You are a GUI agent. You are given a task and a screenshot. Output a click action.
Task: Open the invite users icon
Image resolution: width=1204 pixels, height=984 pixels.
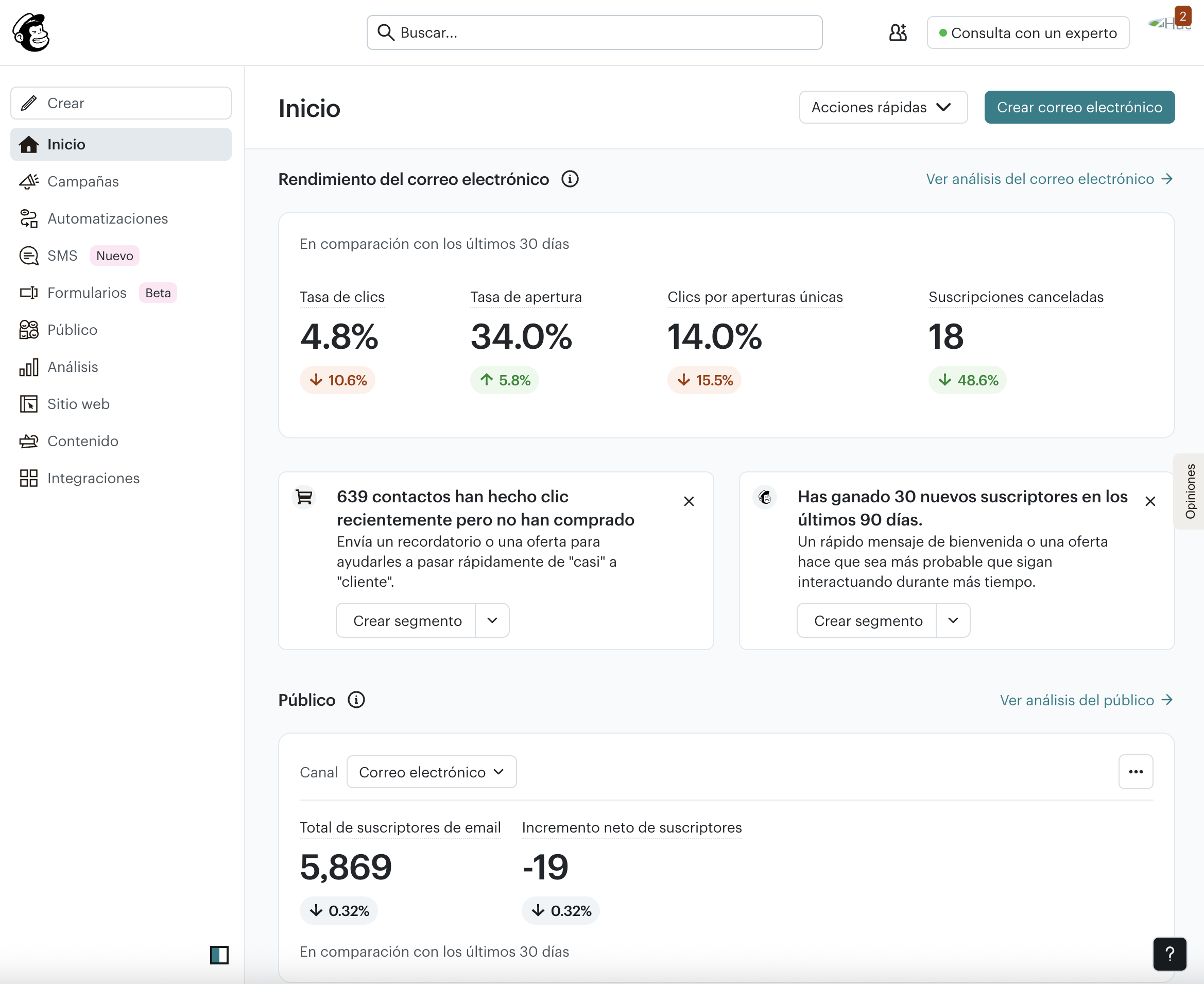(898, 32)
